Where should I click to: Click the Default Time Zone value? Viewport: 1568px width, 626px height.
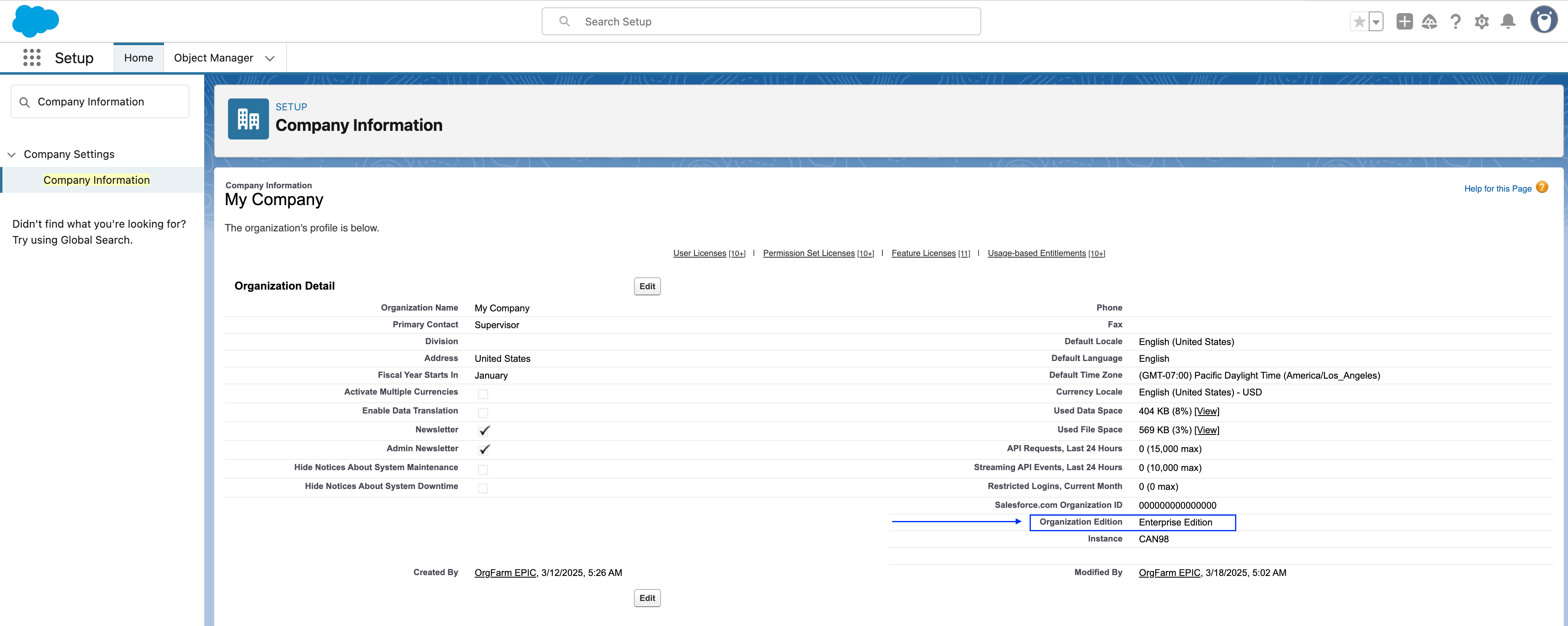click(1259, 376)
